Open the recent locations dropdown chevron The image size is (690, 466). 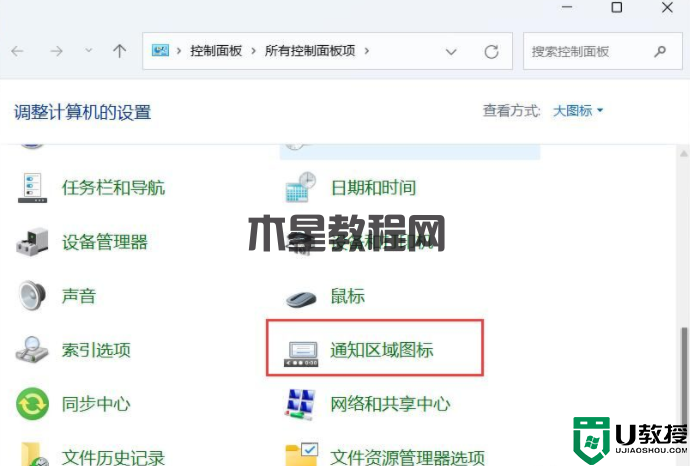coord(89,51)
